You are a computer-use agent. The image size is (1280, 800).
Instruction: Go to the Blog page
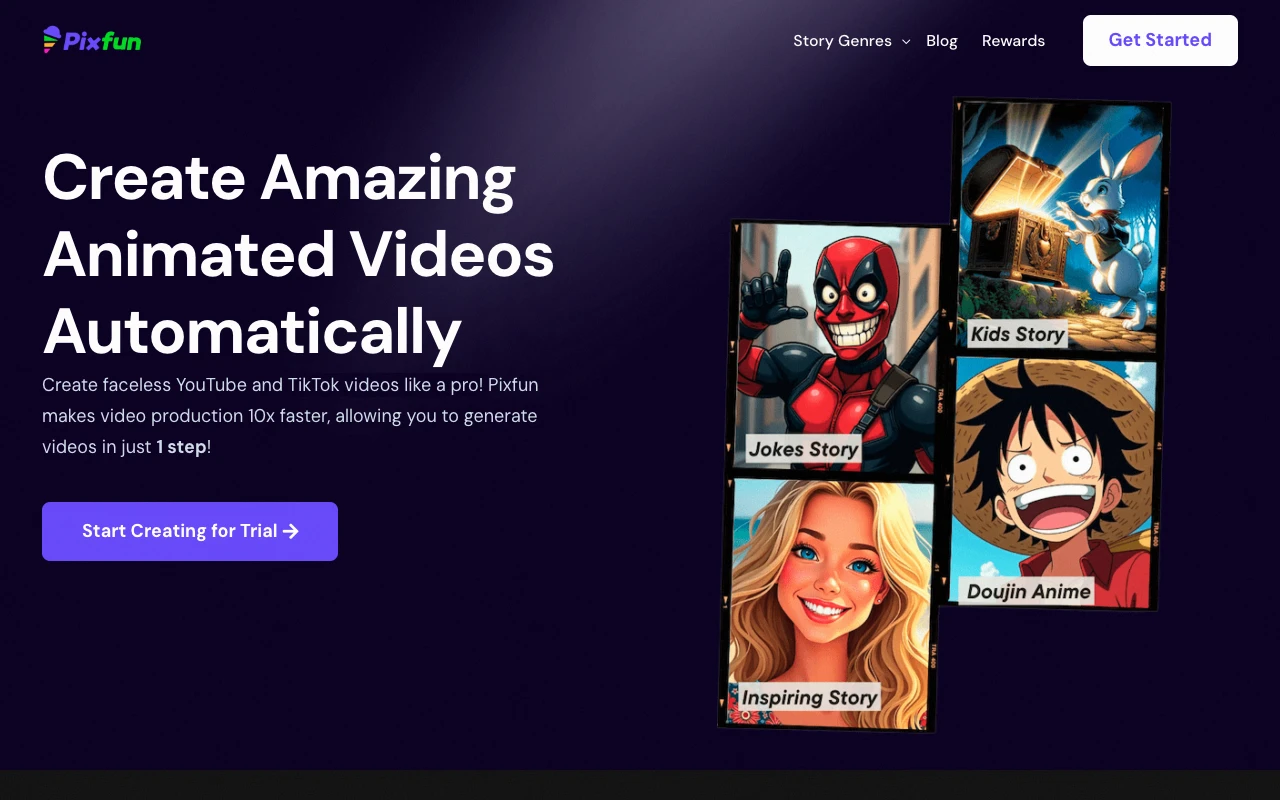[x=941, y=41]
